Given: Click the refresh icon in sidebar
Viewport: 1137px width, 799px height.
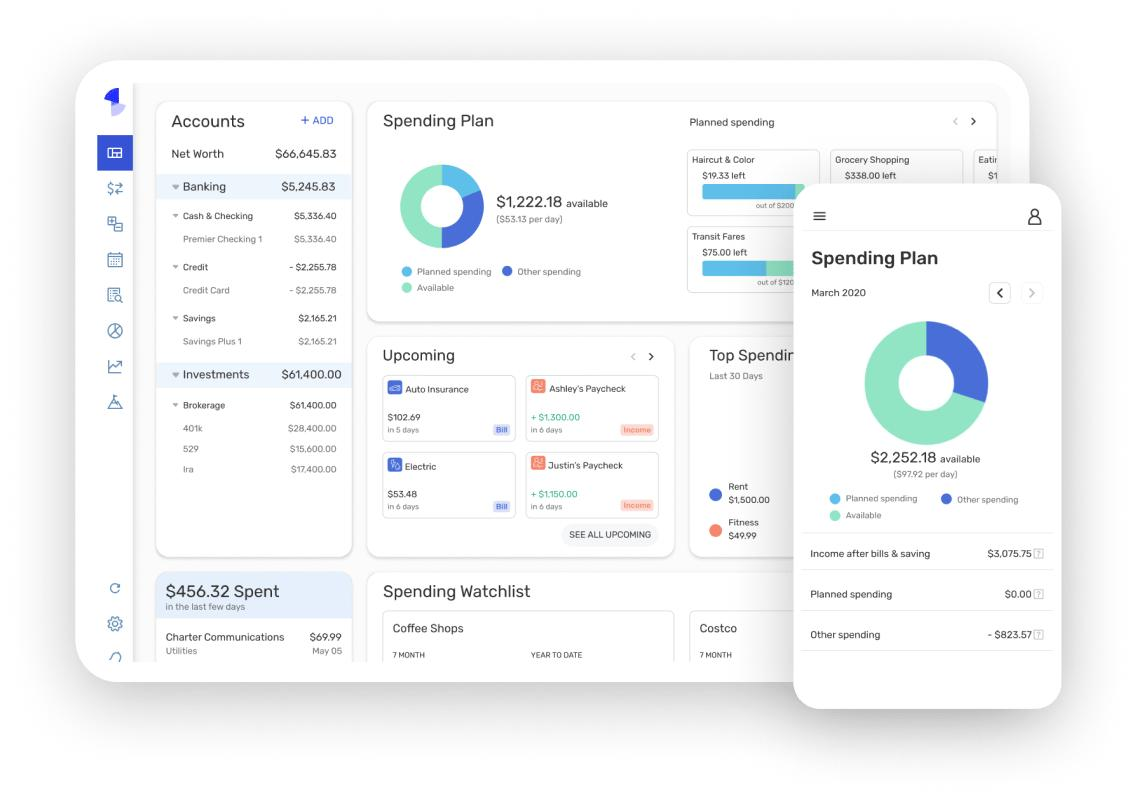Looking at the screenshot, I should (x=115, y=588).
